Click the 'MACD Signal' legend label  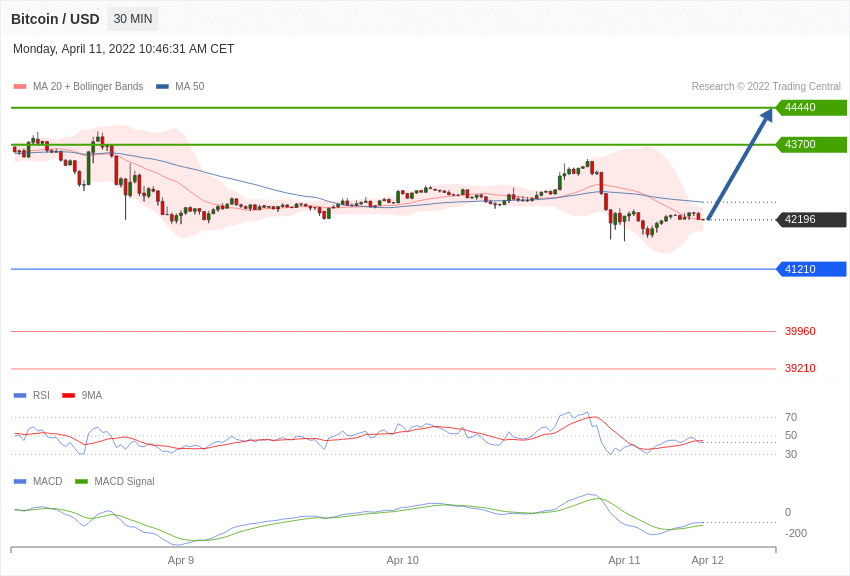pos(124,481)
